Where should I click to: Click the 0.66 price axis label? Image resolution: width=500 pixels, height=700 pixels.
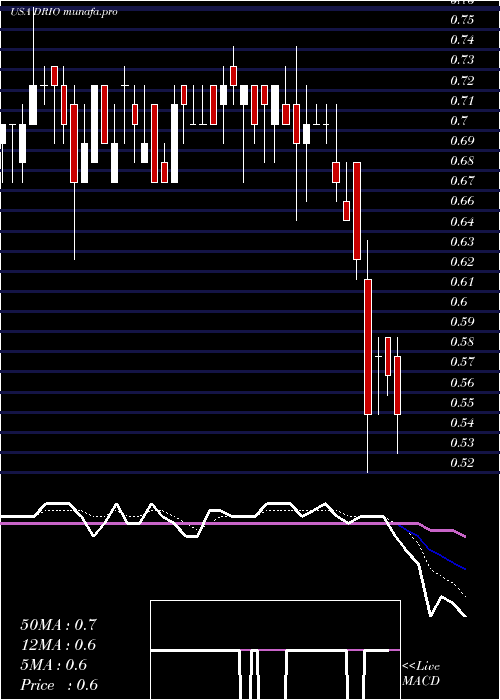coord(462,201)
